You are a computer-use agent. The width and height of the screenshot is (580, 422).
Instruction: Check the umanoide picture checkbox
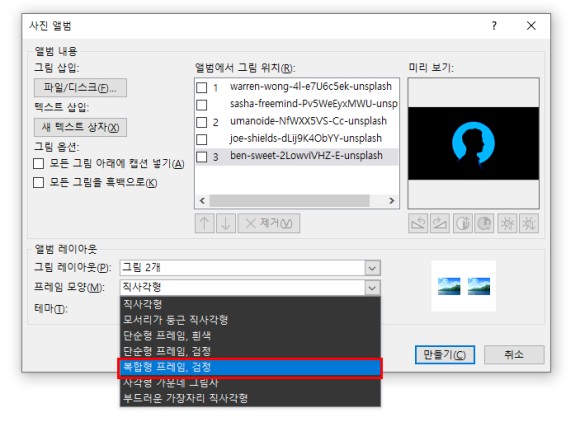(x=202, y=122)
